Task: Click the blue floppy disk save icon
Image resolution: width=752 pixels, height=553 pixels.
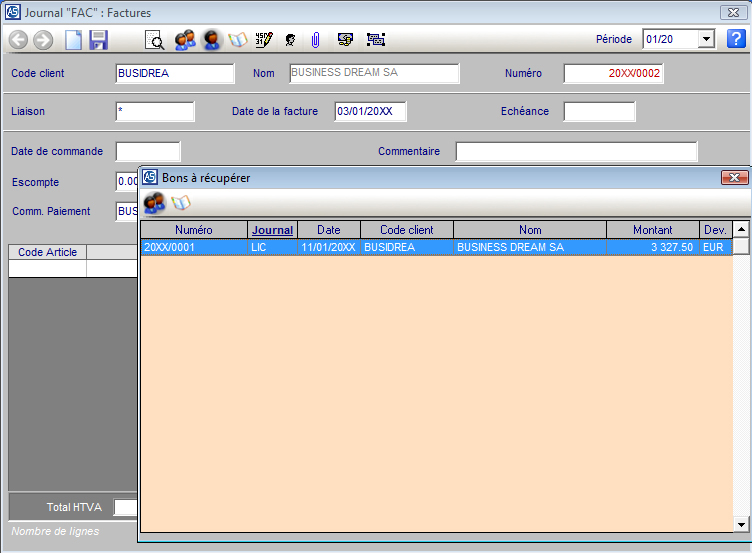Action: [98, 40]
